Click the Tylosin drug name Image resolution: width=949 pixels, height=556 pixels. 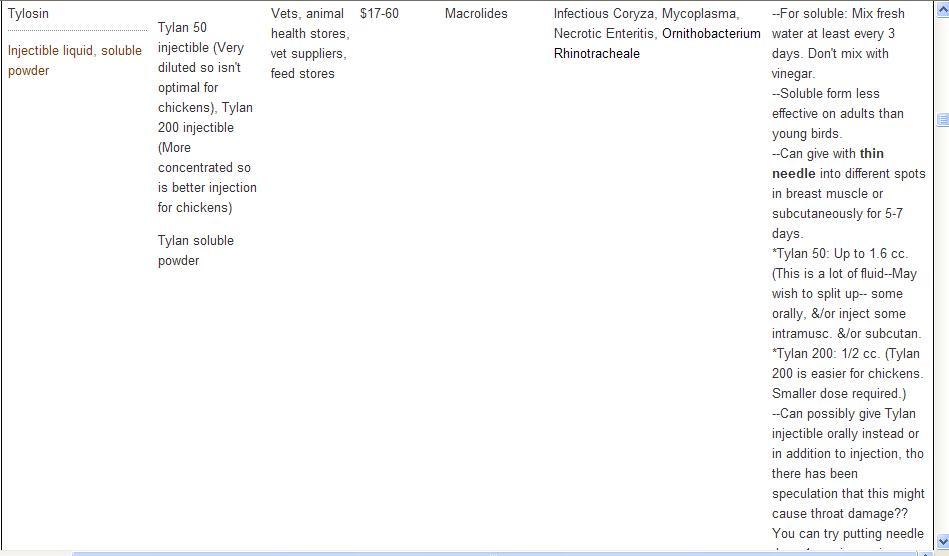28,14
